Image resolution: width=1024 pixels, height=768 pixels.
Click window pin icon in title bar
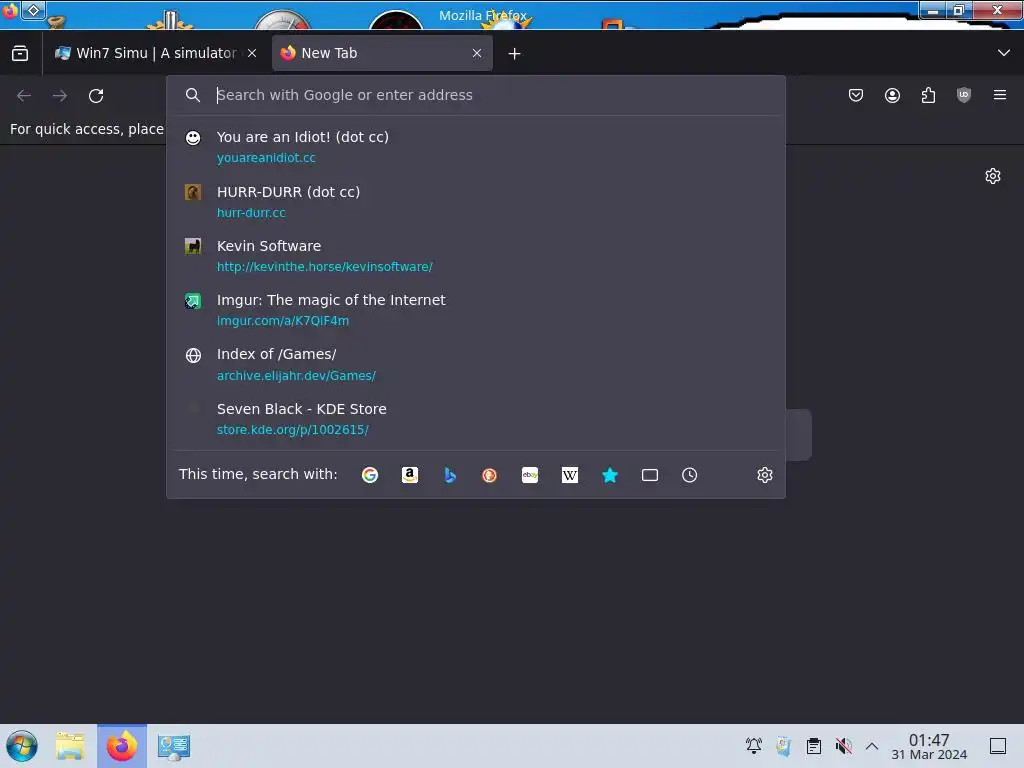click(x=33, y=10)
